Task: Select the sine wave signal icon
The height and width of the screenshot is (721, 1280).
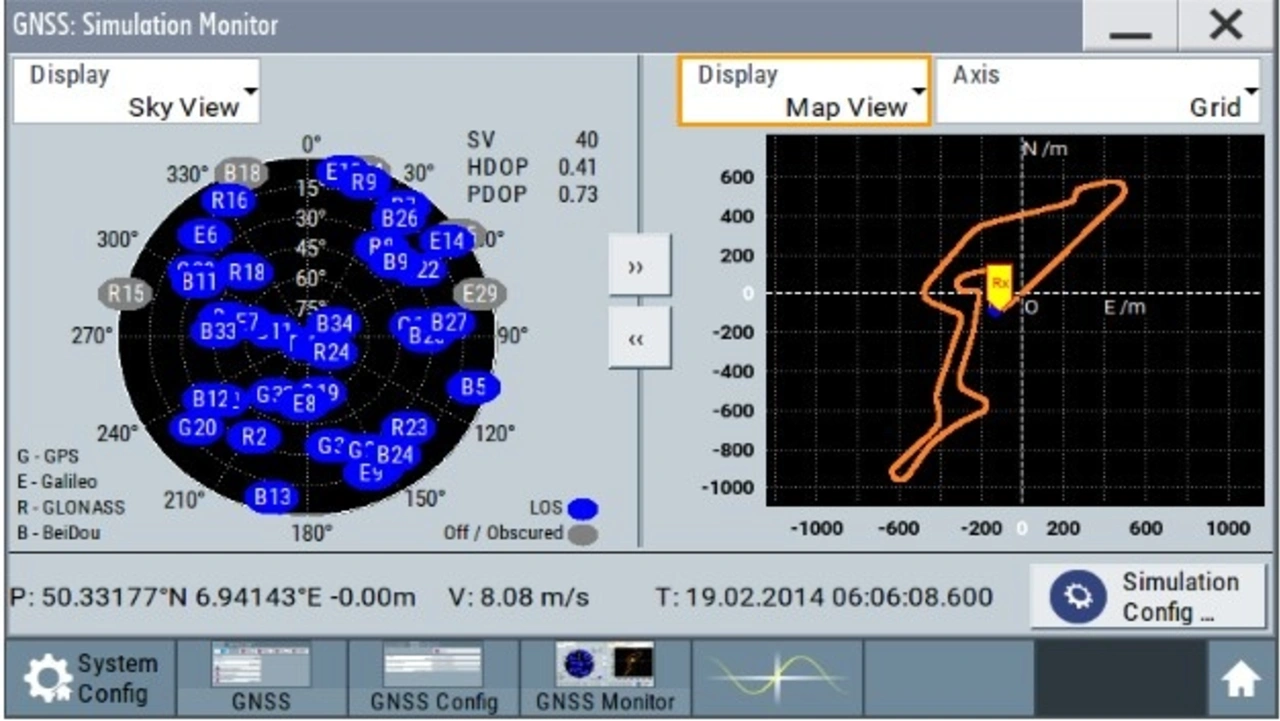Action: coord(777,677)
